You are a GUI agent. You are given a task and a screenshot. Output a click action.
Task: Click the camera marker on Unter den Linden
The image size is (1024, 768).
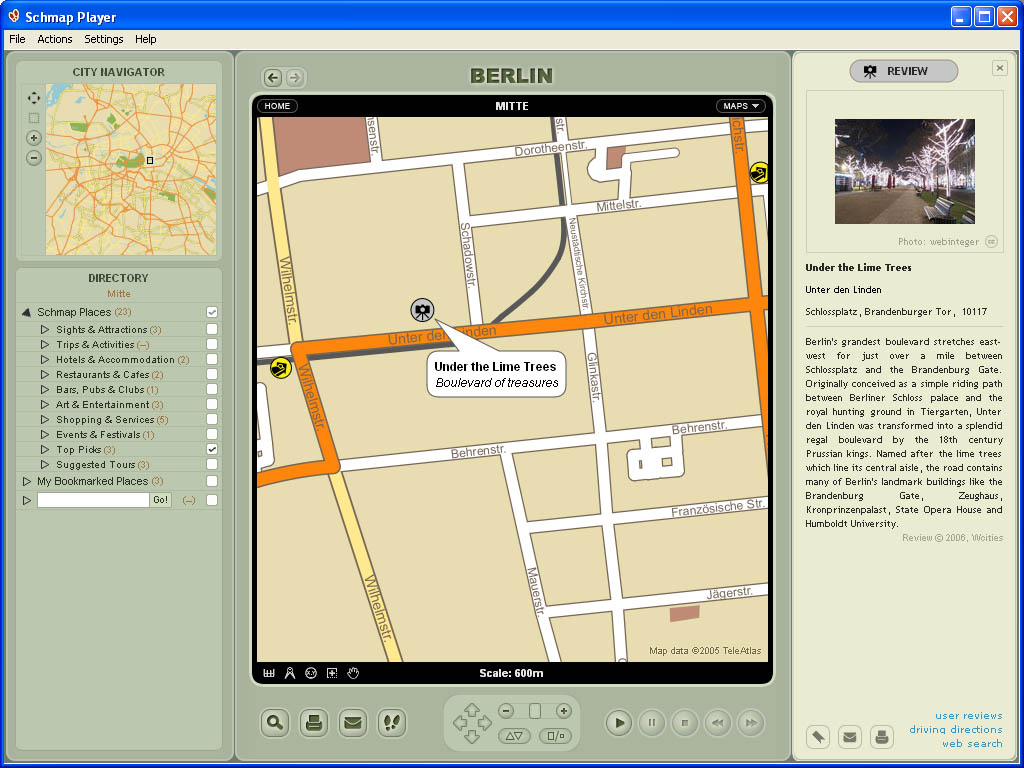click(x=423, y=310)
